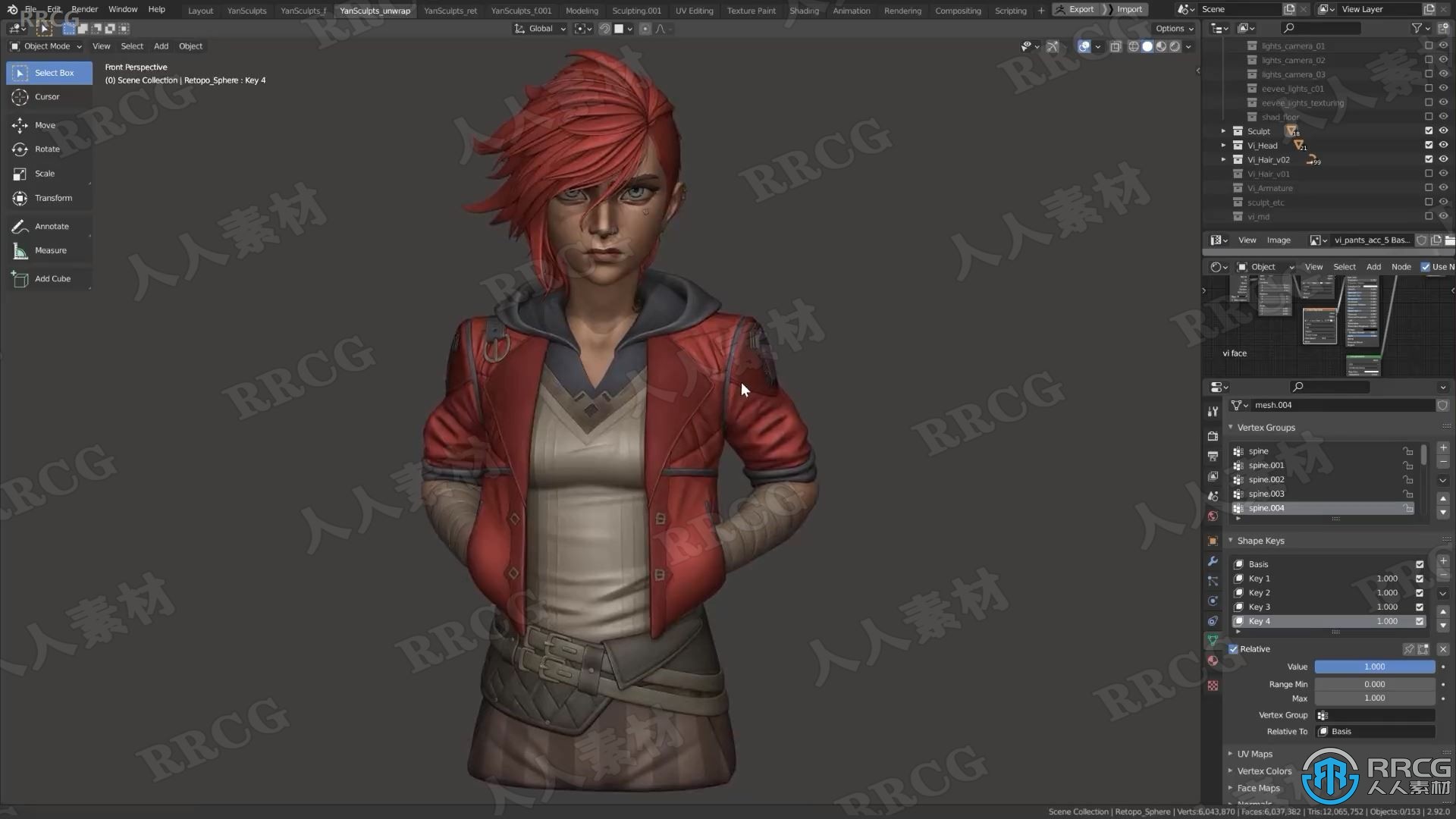
Task: Open the Shading workspace menu
Action: coord(803,9)
